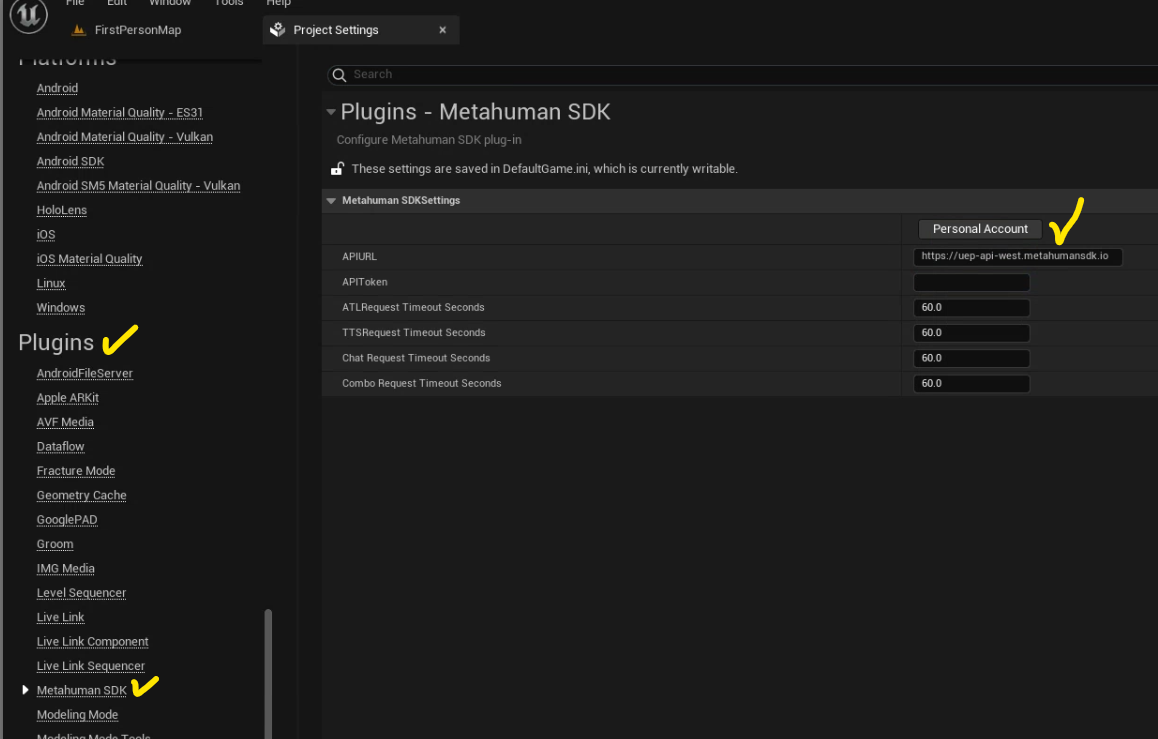1158x739 pixels.
Task: Open the Window menu
Action: point(170,3)
